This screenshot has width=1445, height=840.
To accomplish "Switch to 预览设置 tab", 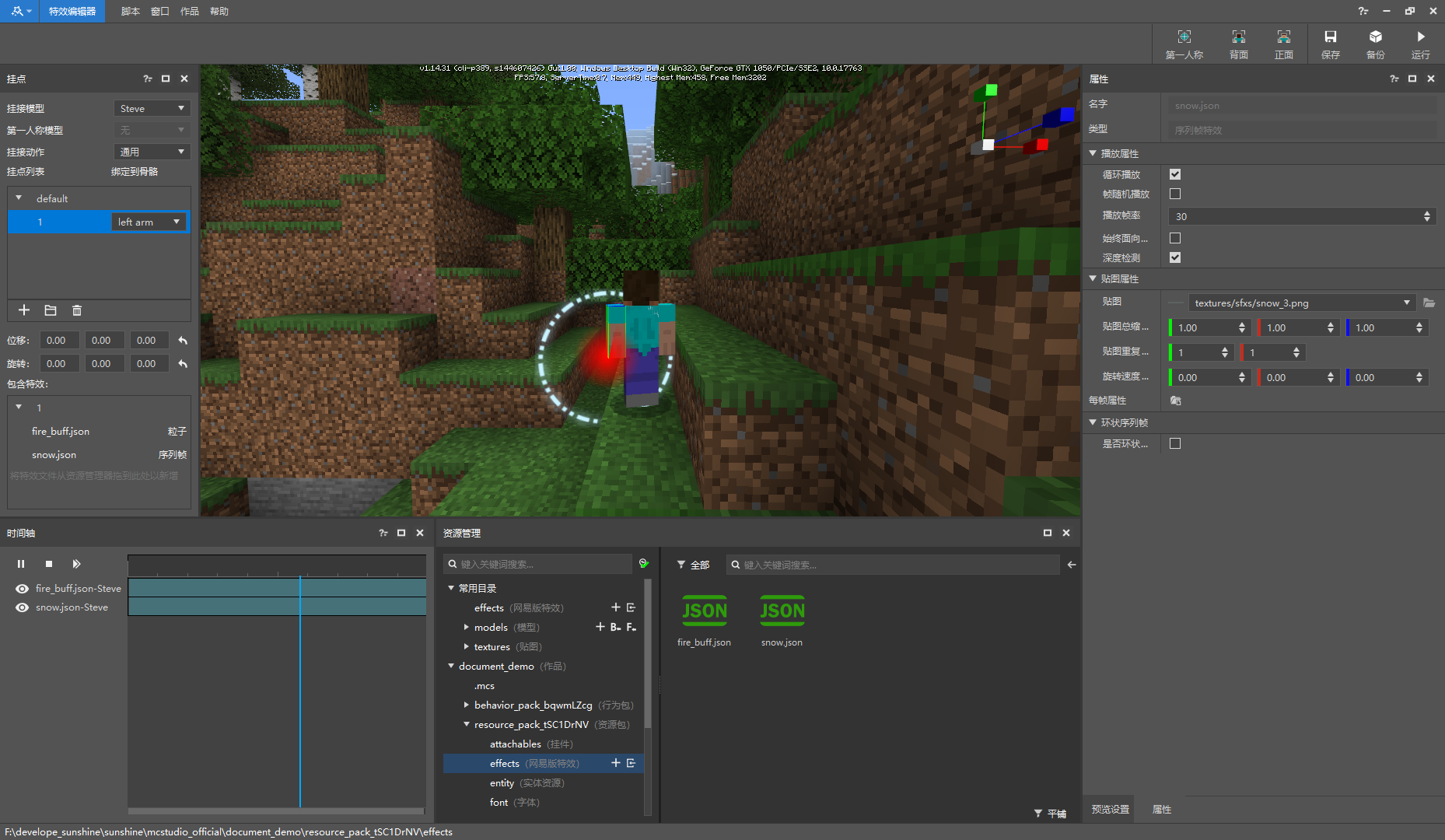I will (x=1110, y=809).
